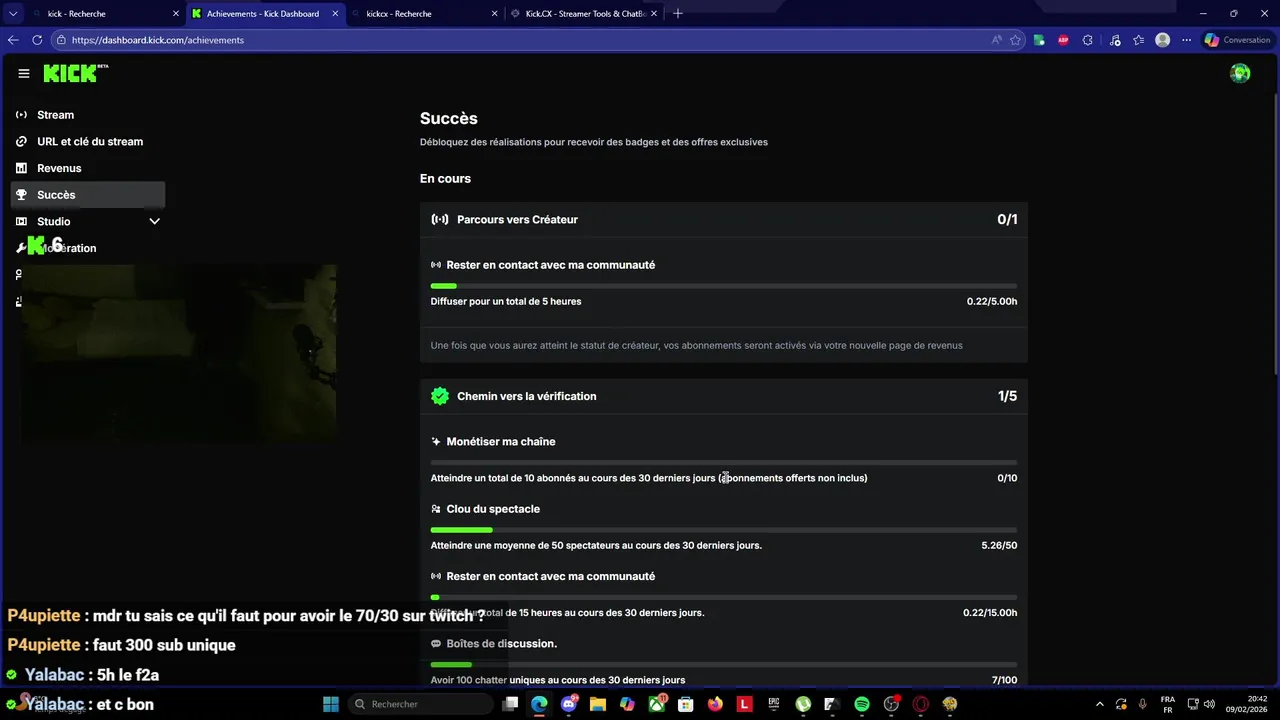Click the 5.26/50 value
The height and width of the screenshot is (720, 1280).
(x=999, y=546)
